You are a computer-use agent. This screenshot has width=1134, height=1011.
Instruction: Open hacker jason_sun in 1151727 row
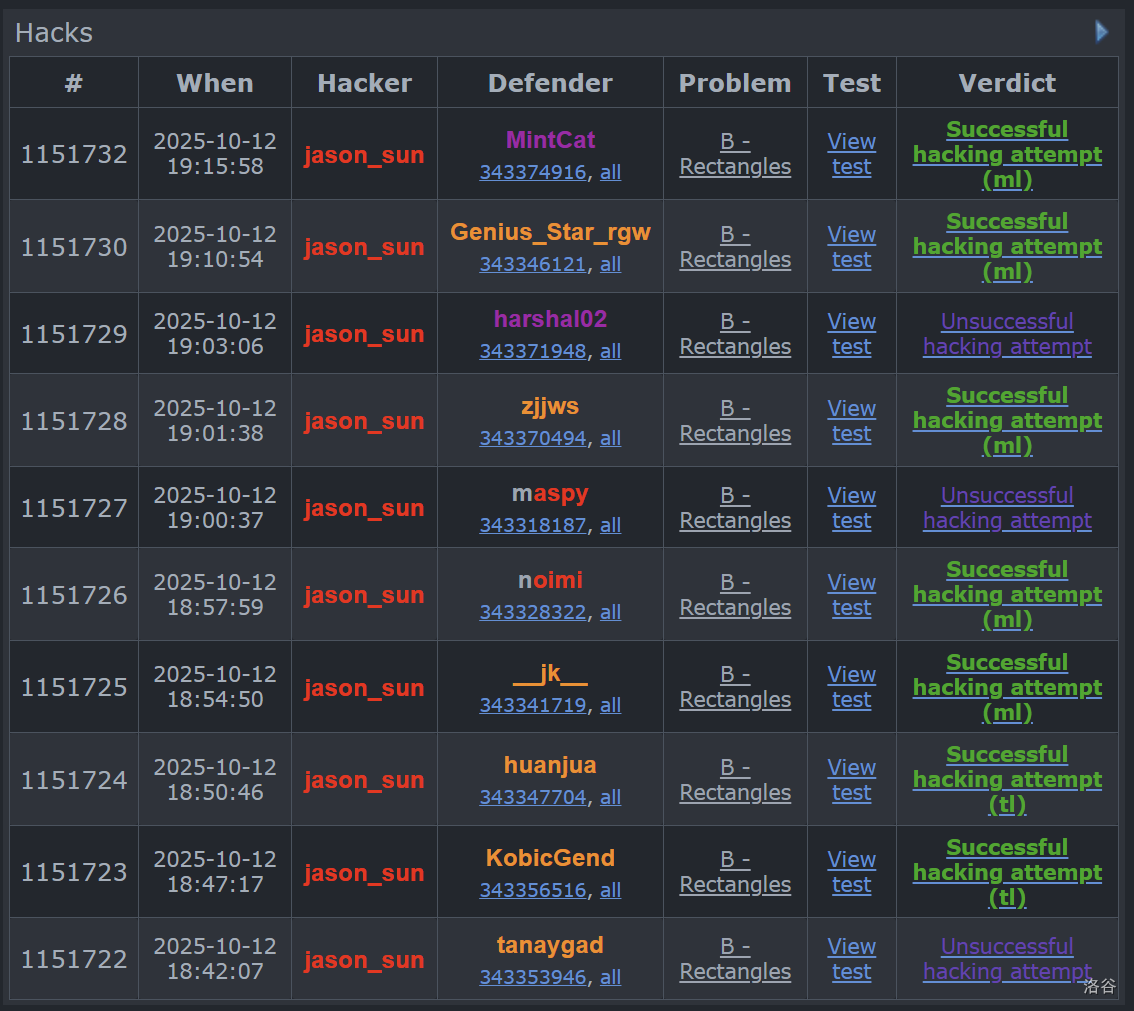(364, 508)
